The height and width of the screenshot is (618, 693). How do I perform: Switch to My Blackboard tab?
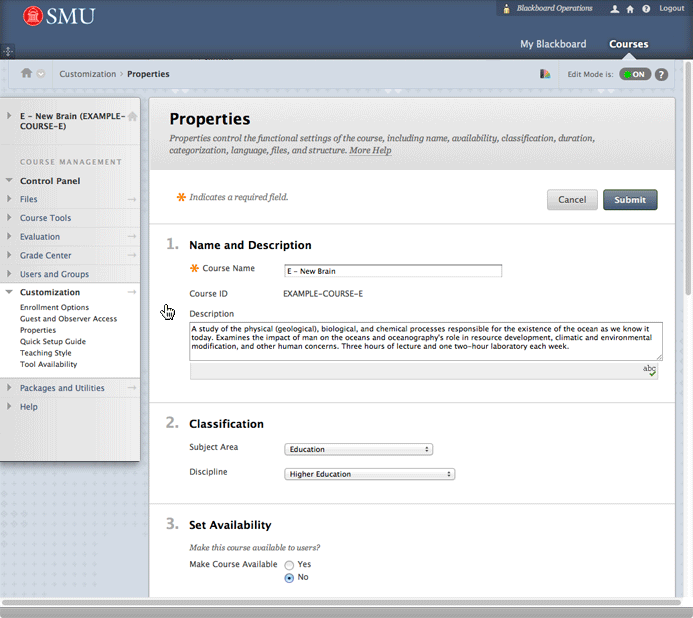[x=553, y=44]
